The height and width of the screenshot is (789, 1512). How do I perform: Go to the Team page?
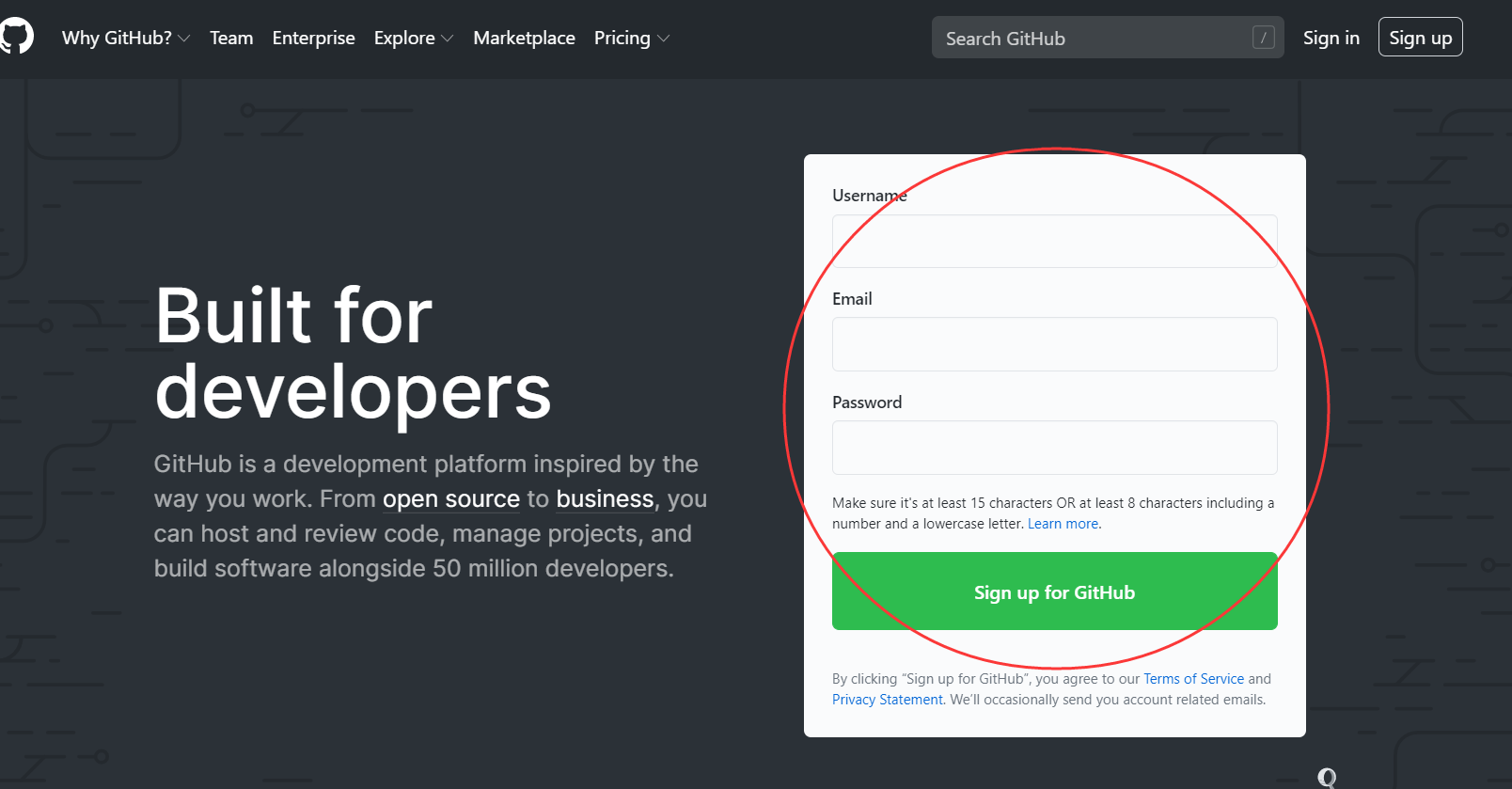[x=231, y=38]
